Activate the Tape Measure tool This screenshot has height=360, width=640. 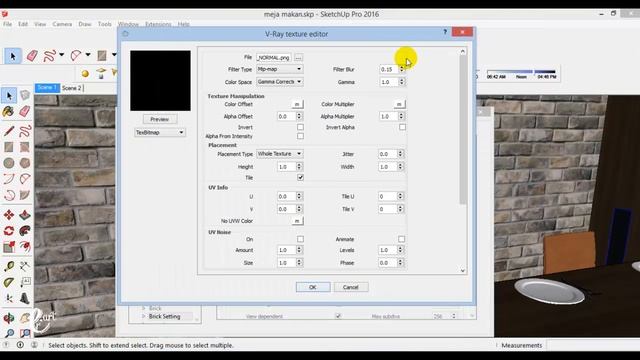point(9,267)
